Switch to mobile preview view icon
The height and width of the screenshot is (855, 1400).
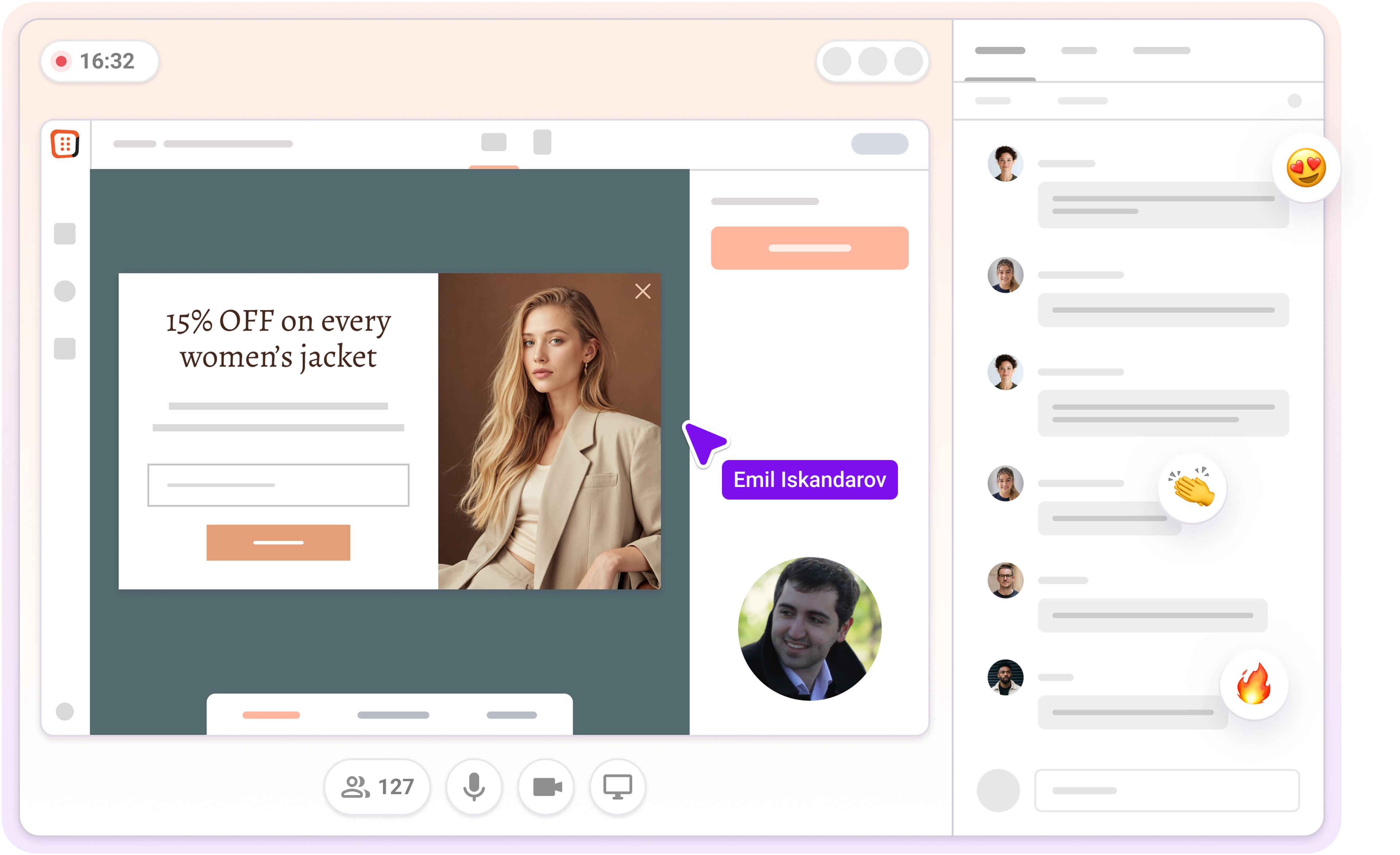[x=542, y=142]
